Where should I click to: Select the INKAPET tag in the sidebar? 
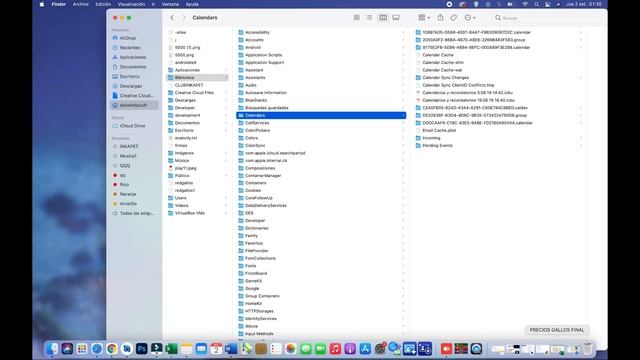(x=129, y=146)
